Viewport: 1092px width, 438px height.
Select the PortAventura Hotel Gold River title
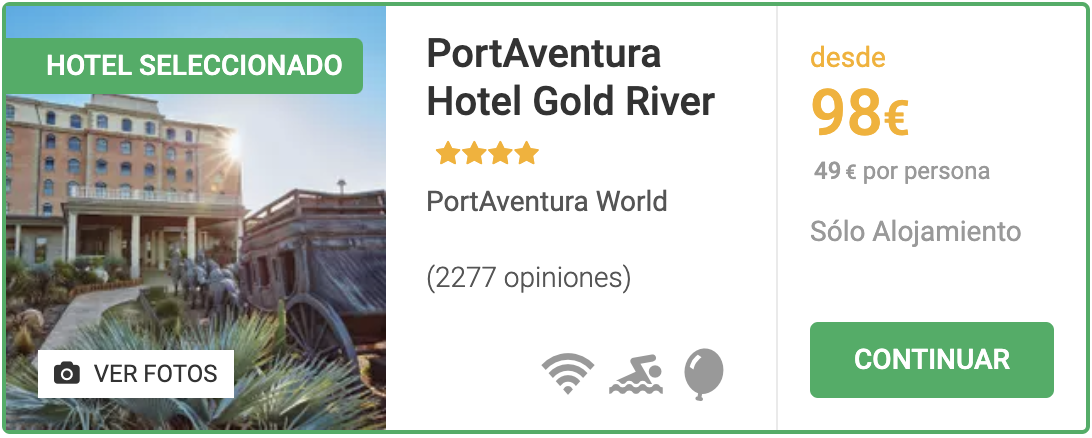point(570,77)
